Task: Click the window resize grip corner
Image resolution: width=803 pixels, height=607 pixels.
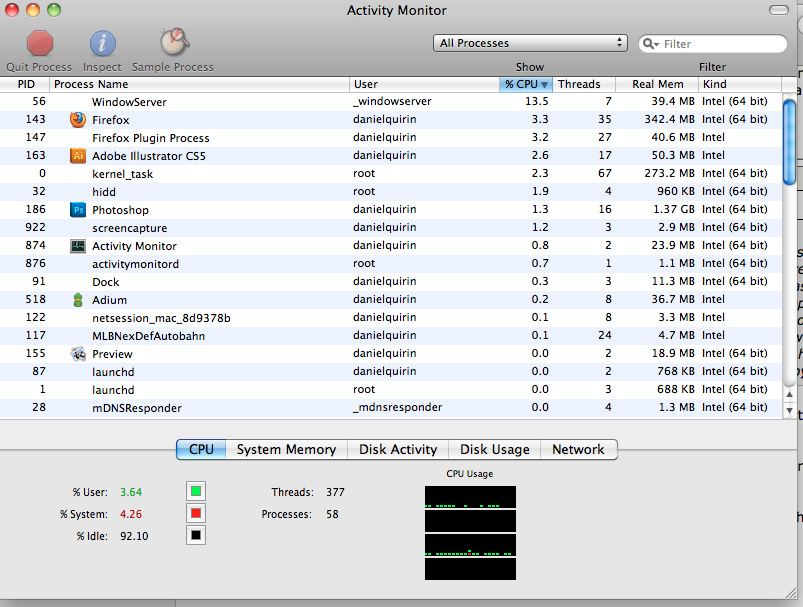Action: coord(791,592)
